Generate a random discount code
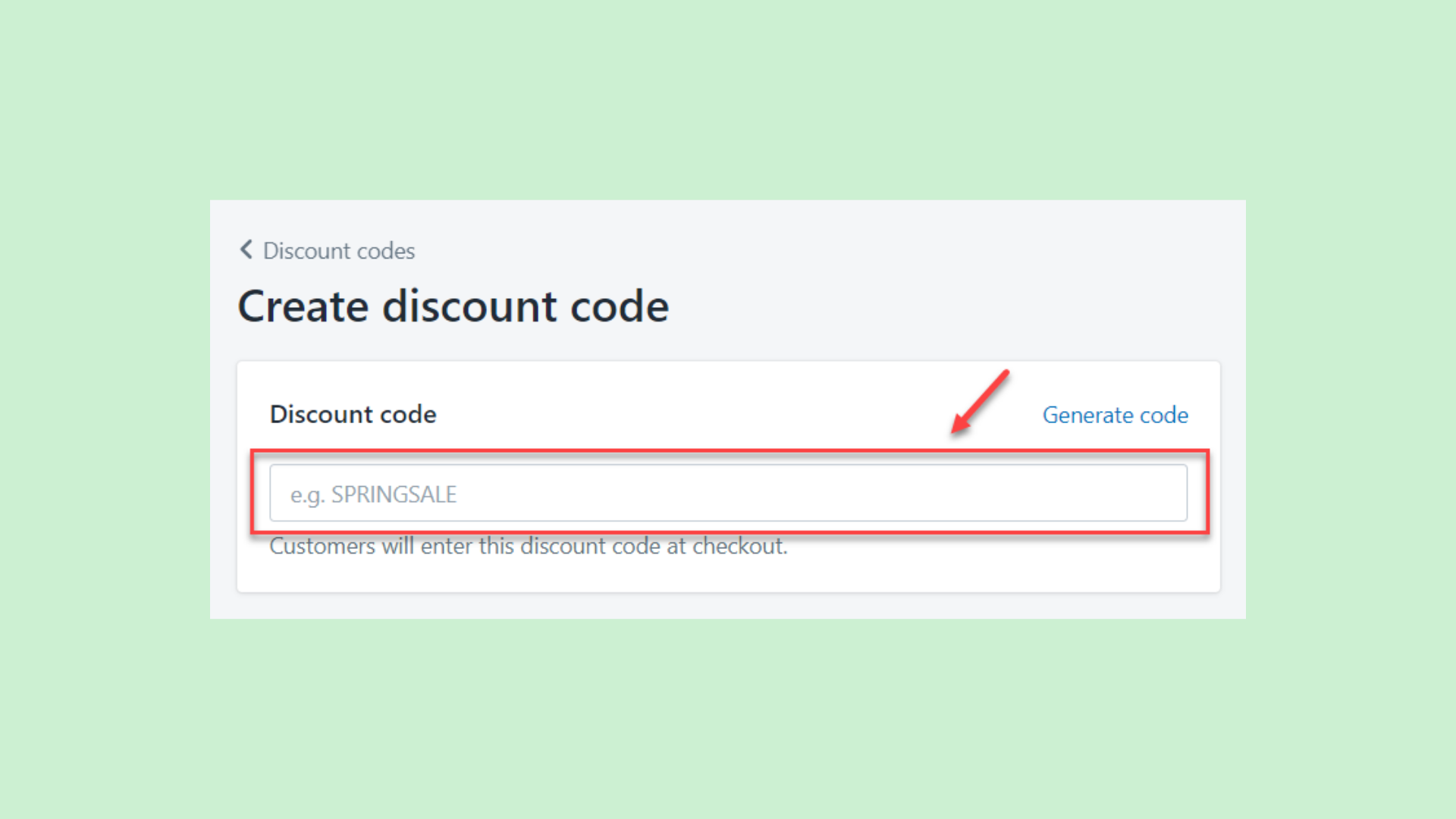Image resolution: width=1456 pixels, height=819 pixels. click(1115, 415)
